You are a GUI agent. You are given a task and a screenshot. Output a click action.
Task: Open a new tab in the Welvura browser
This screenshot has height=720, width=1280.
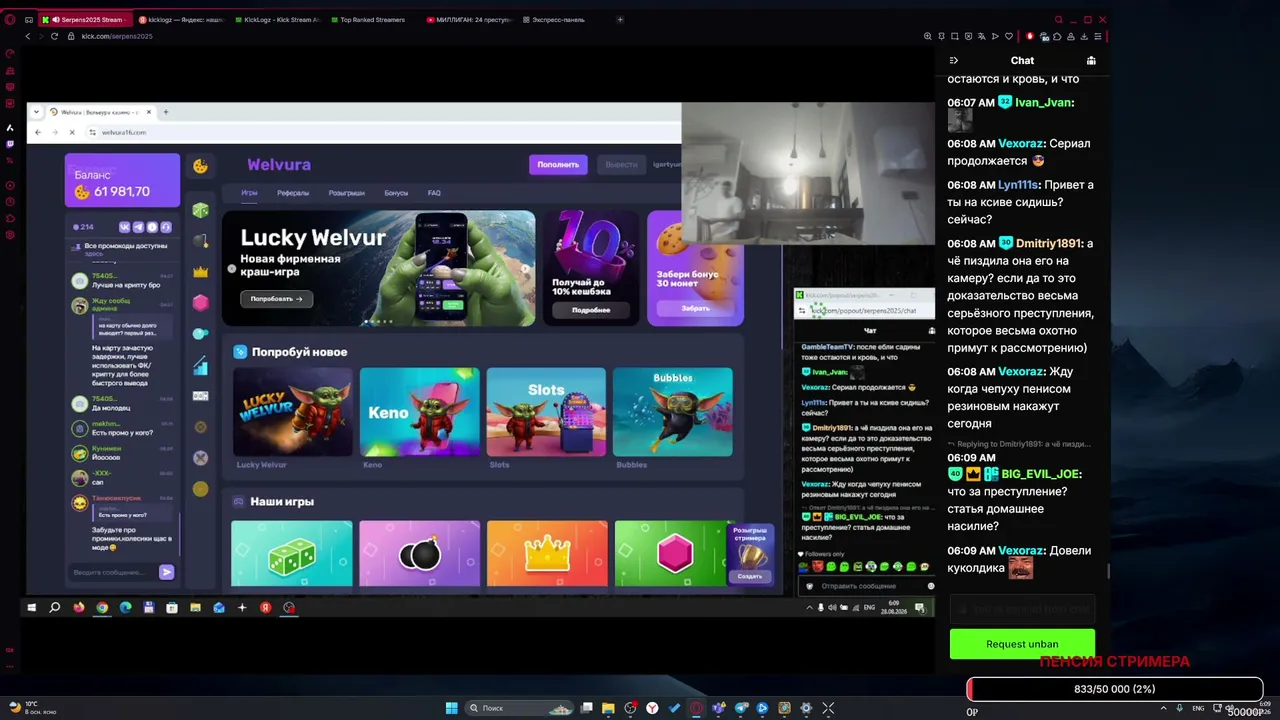tap(166, 112)
